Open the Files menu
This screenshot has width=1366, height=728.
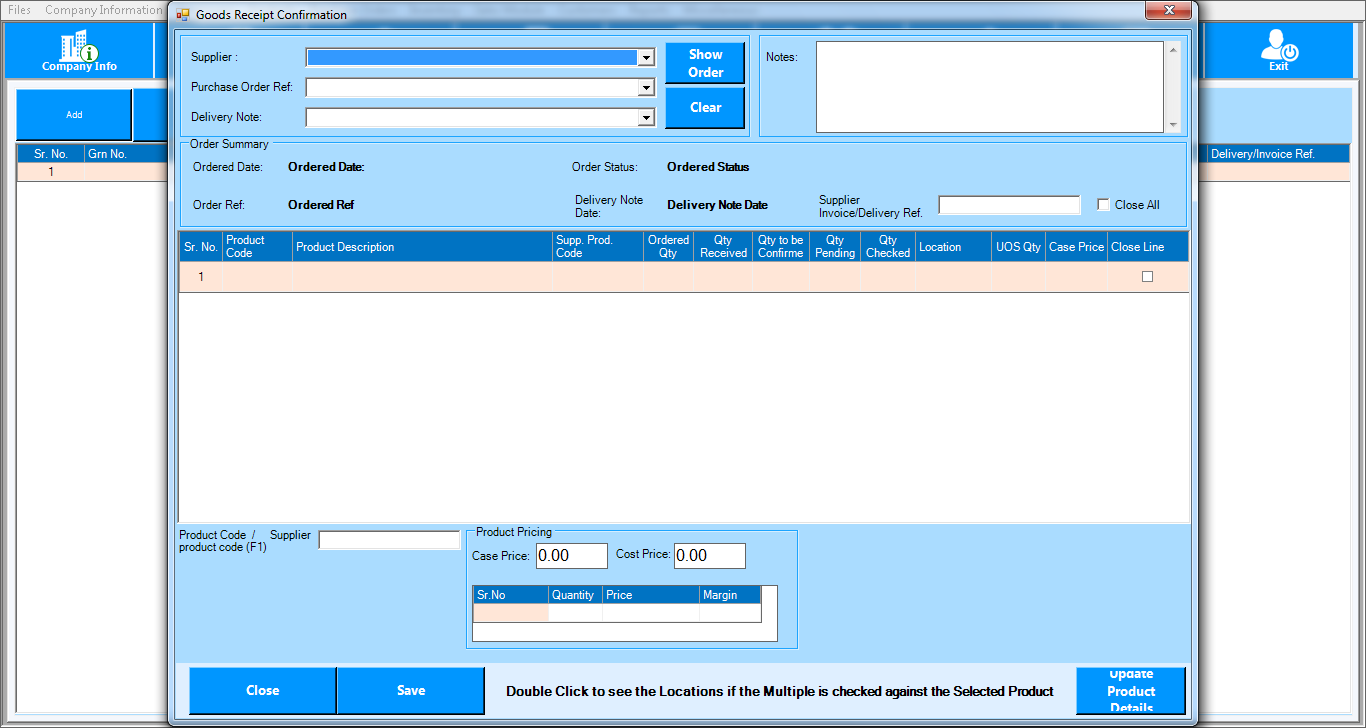(19, 10)
